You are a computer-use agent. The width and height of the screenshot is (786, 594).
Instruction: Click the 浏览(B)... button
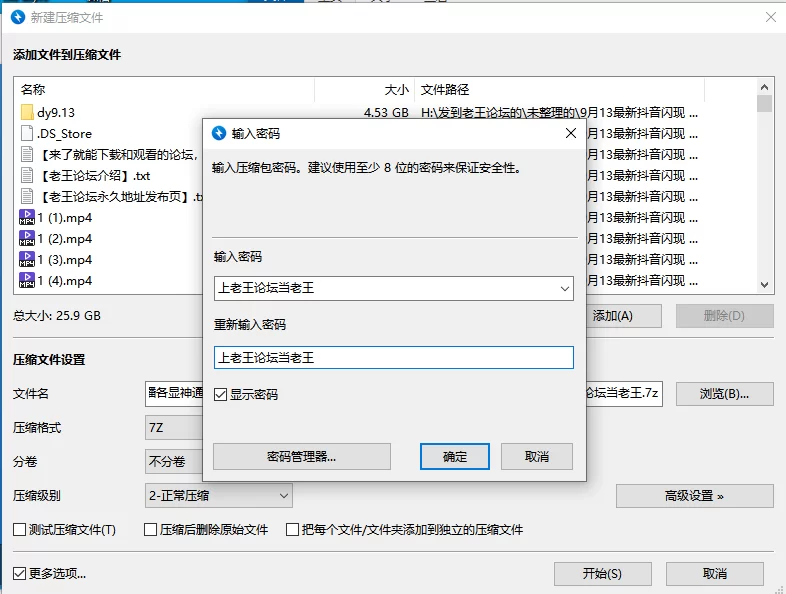tap(724, 394)
